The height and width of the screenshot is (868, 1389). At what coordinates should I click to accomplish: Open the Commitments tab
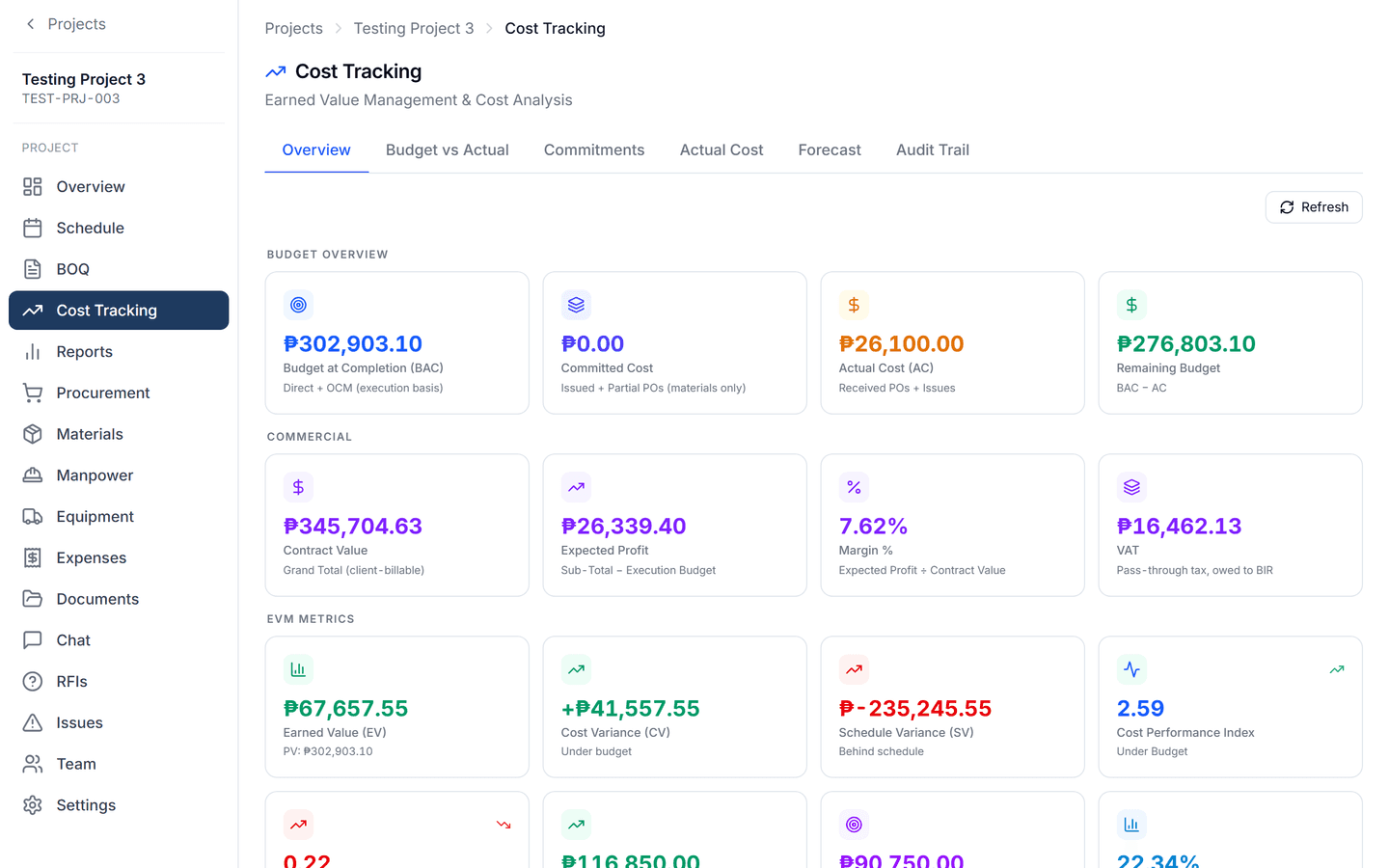pyautogui.click(x=594, y=150)
